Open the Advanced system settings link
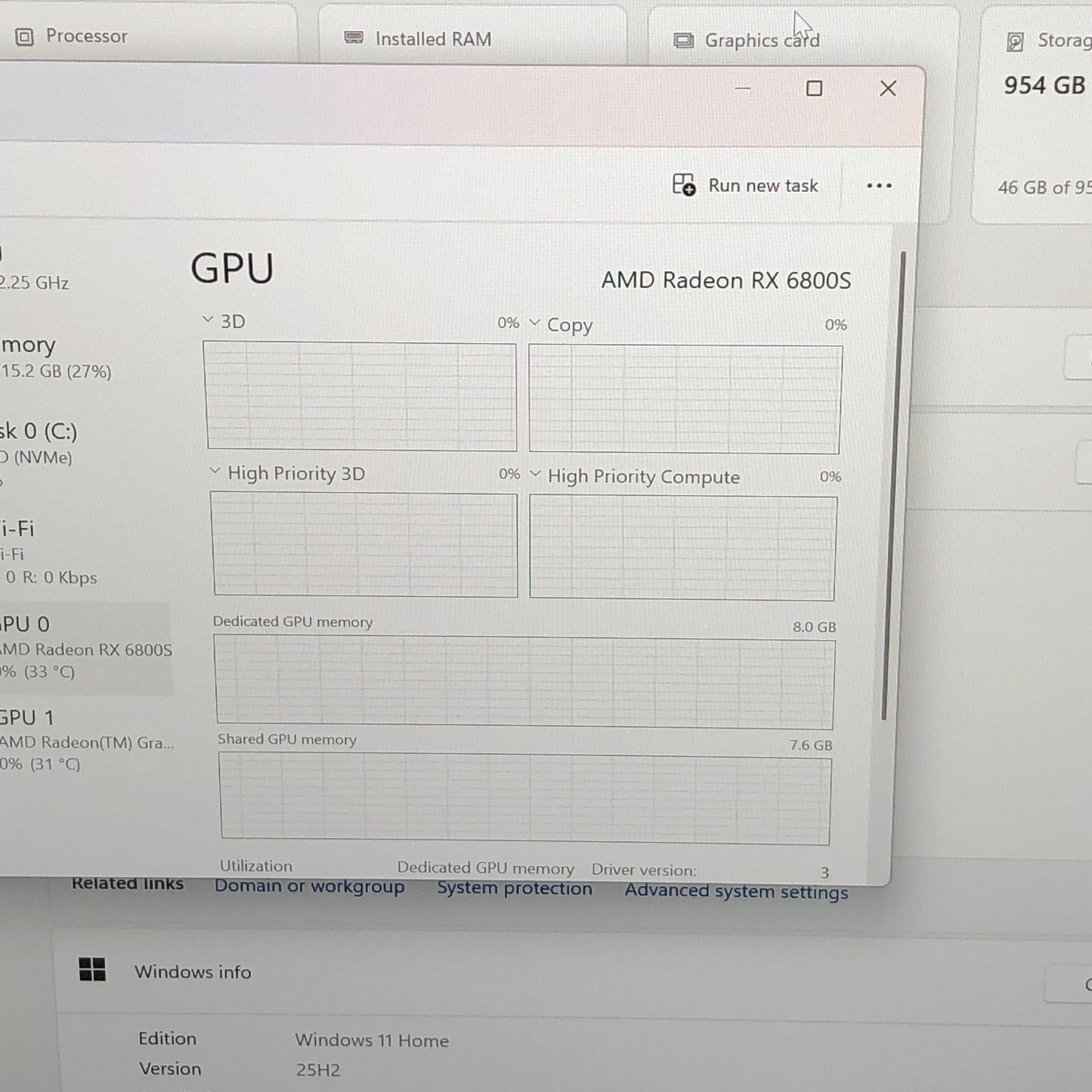The height and width of the screenshot is (1092, 1092). [x=736, y=892]
